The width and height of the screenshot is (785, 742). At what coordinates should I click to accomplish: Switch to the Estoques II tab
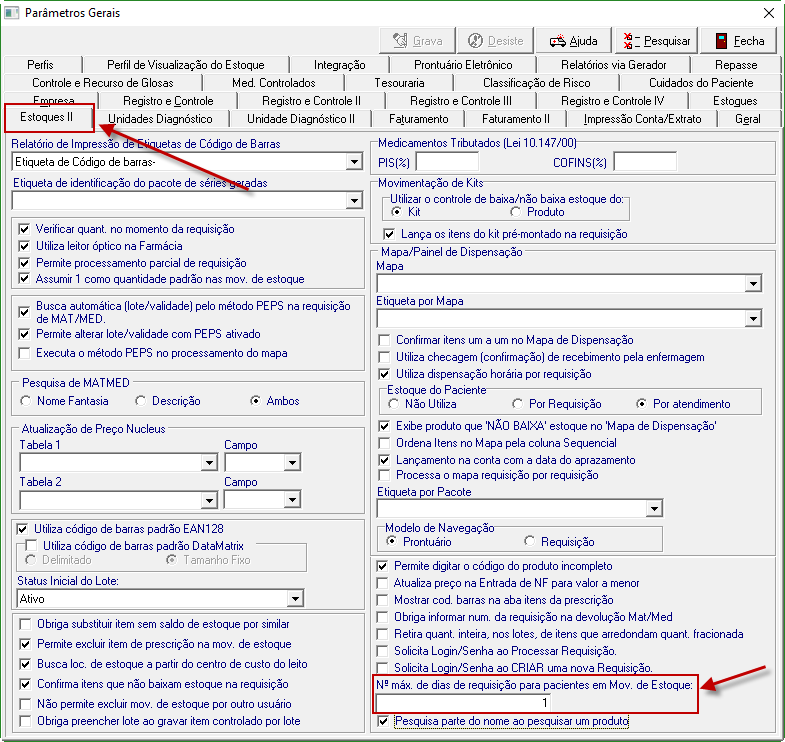click(x=47, y=117)
